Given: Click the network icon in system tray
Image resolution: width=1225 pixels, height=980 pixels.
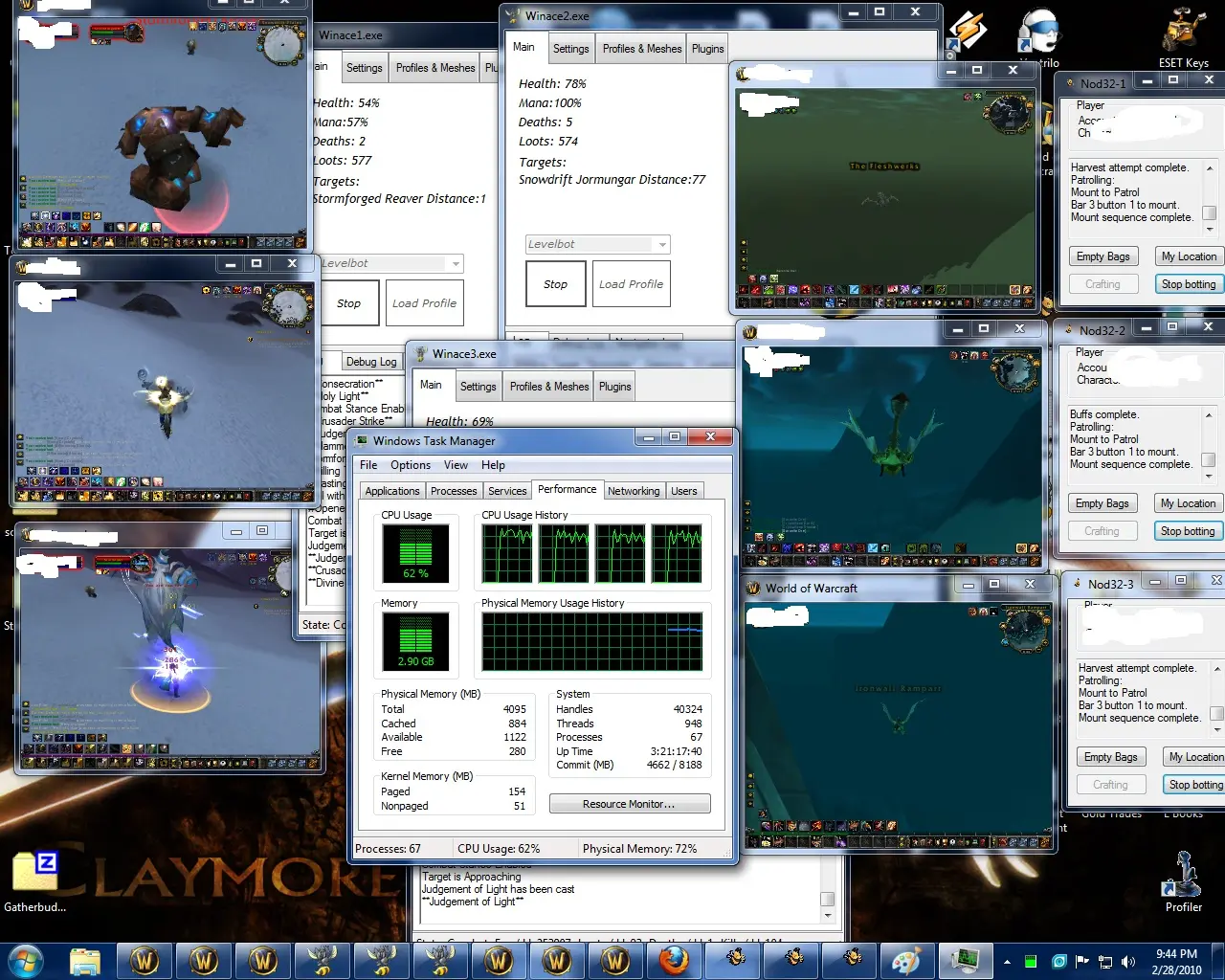Looking at the screenshot, I should click(1105, 961).
